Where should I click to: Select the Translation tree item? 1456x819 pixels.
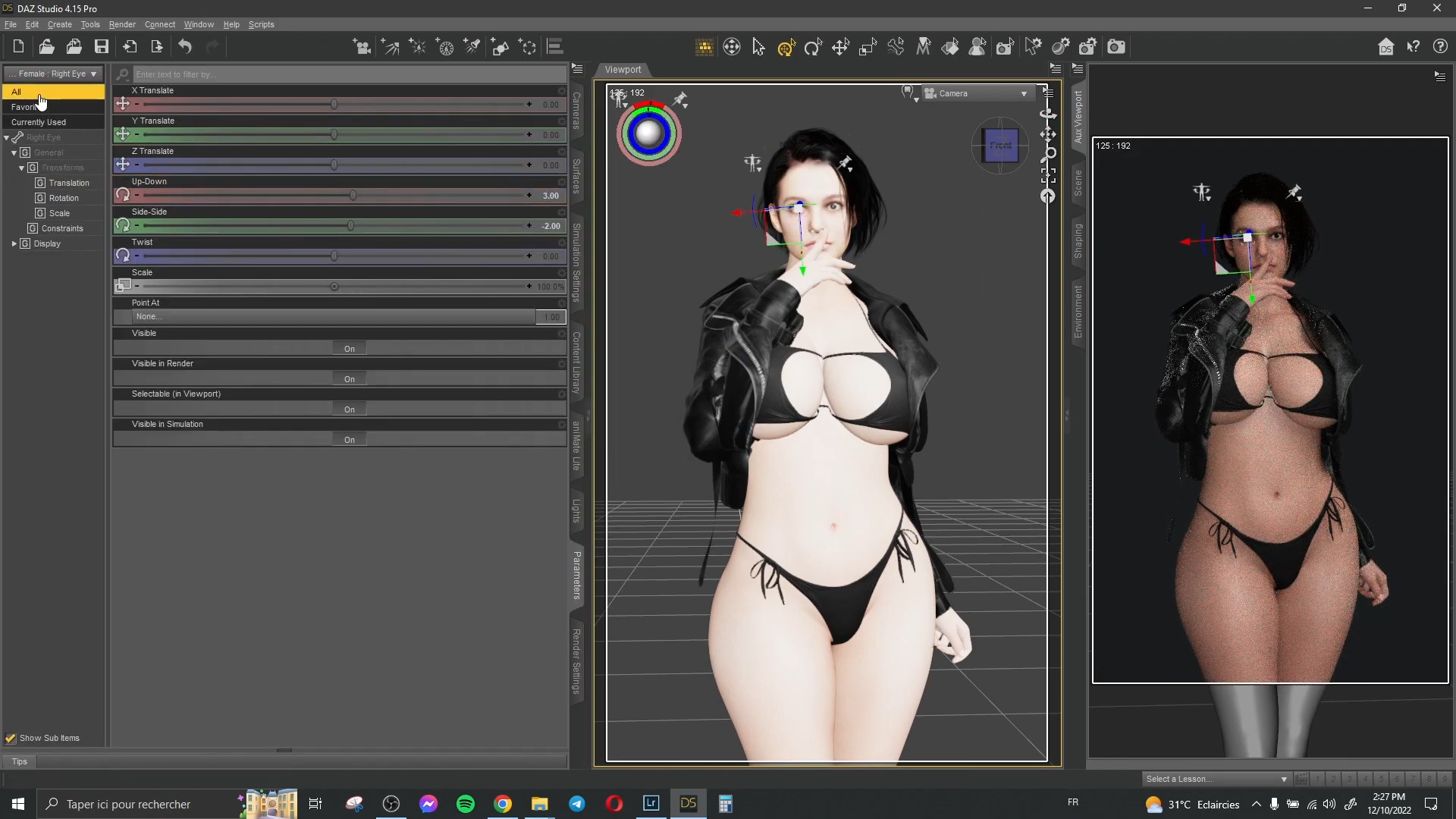69,184
